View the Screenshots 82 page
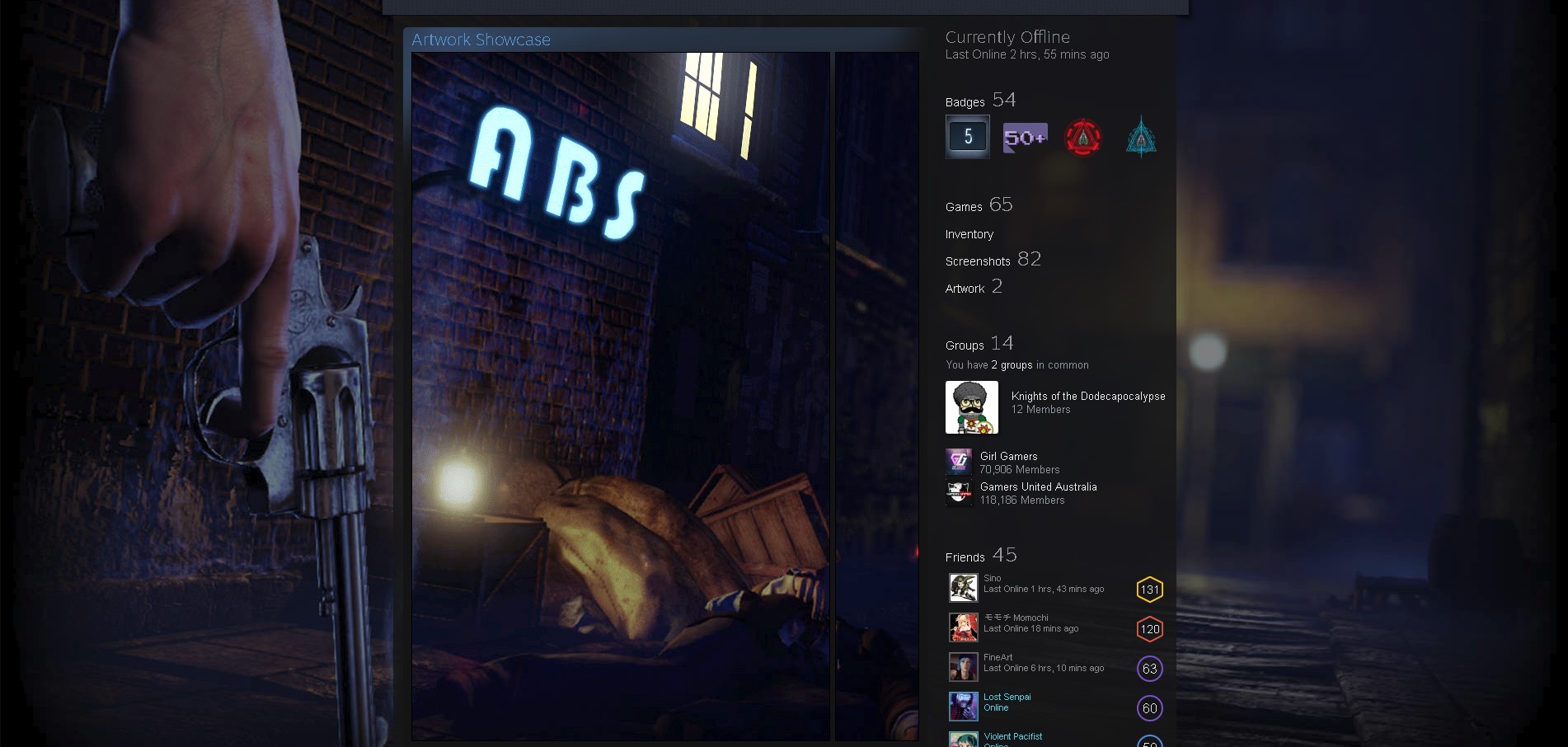Image resolution: width=1568 pixels, height=747 pixels. pyautogui.click(x=993, y=260)
